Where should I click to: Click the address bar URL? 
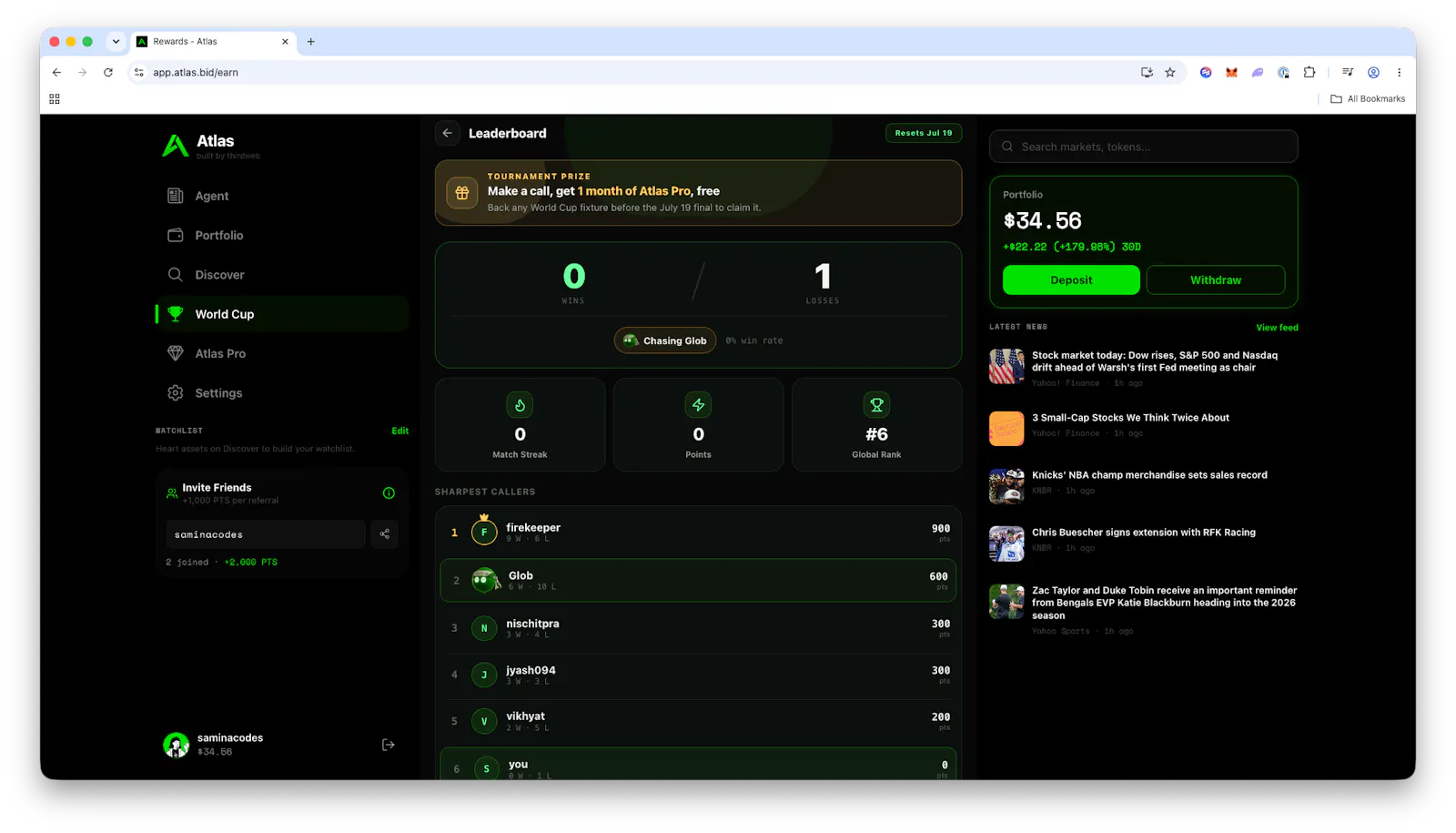pos(196,72)
